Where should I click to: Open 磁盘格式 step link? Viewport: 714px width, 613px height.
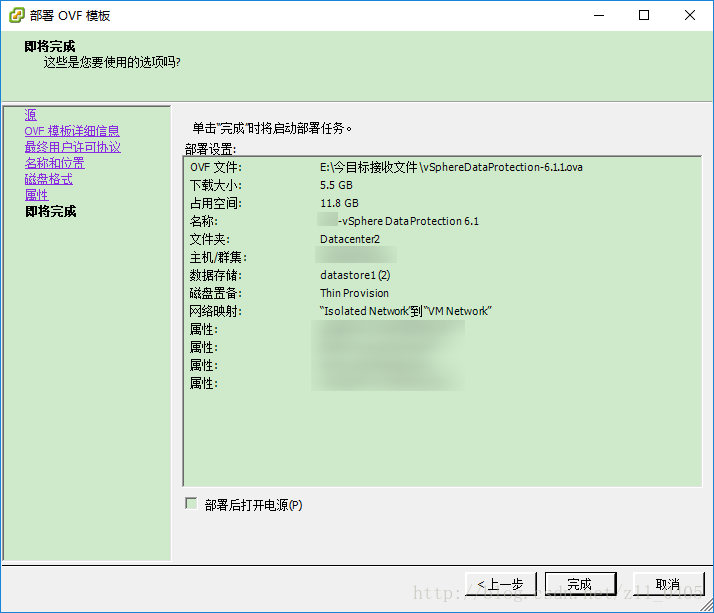tap(49, 179)
